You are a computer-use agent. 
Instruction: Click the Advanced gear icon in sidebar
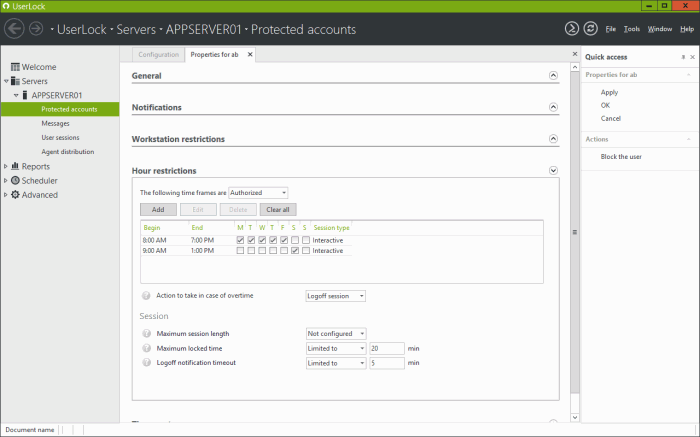15,195
